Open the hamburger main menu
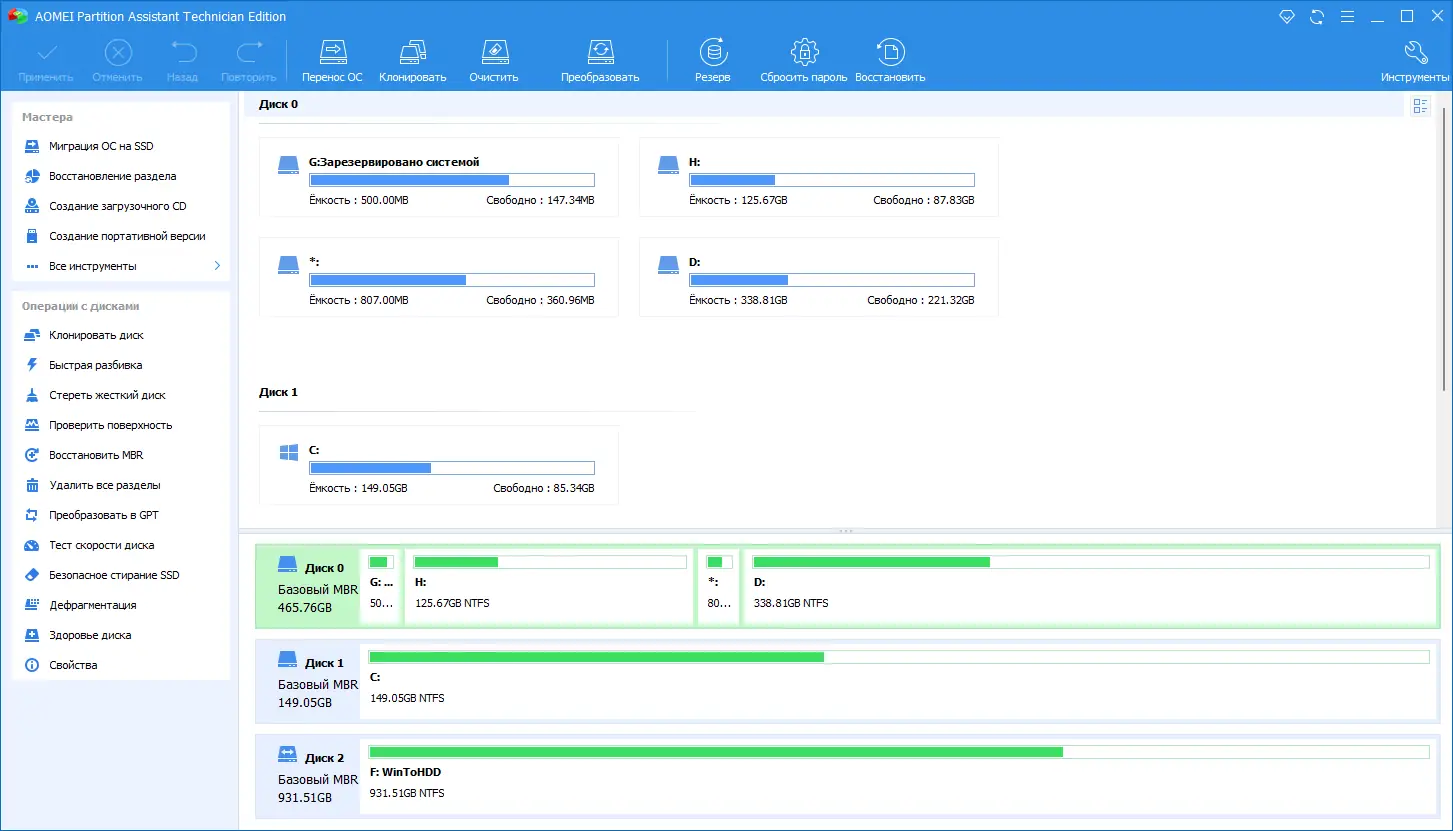Screen dimensions: 1453x831 tap(1345, 16)
